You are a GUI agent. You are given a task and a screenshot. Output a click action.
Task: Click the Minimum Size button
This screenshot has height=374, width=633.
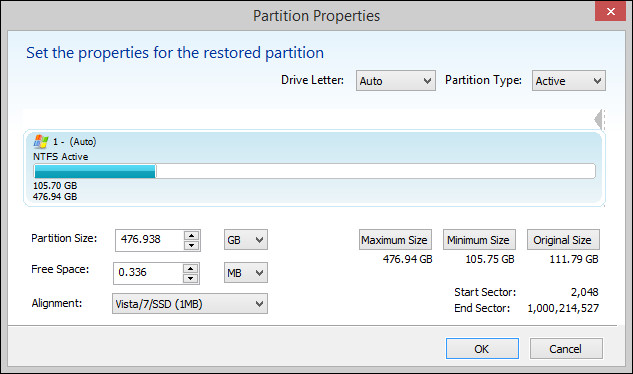click(479, 240)
